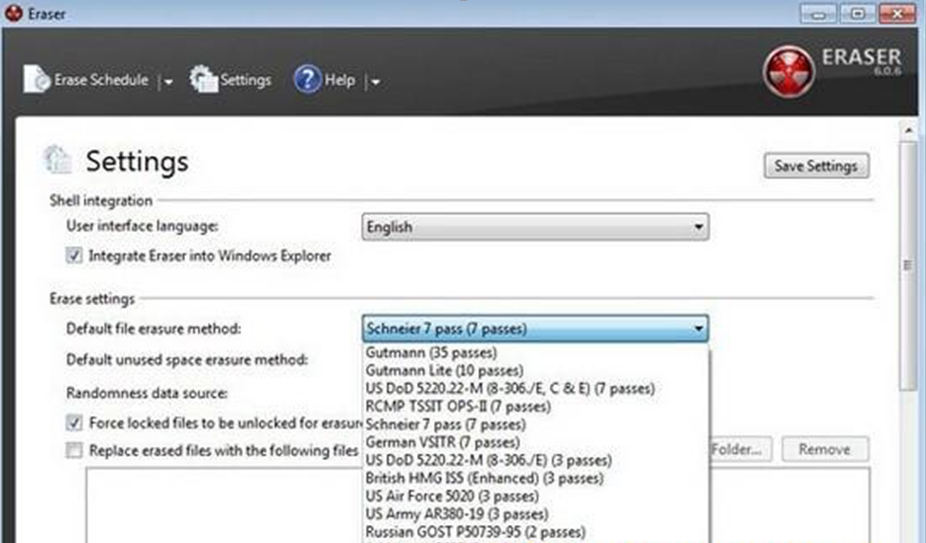Viewport: 926px width, 543px height.
Task: Choose RCMP TSSIT OPS-II (7 passes)
Action: pyautogui.click(x=535, y=407)
